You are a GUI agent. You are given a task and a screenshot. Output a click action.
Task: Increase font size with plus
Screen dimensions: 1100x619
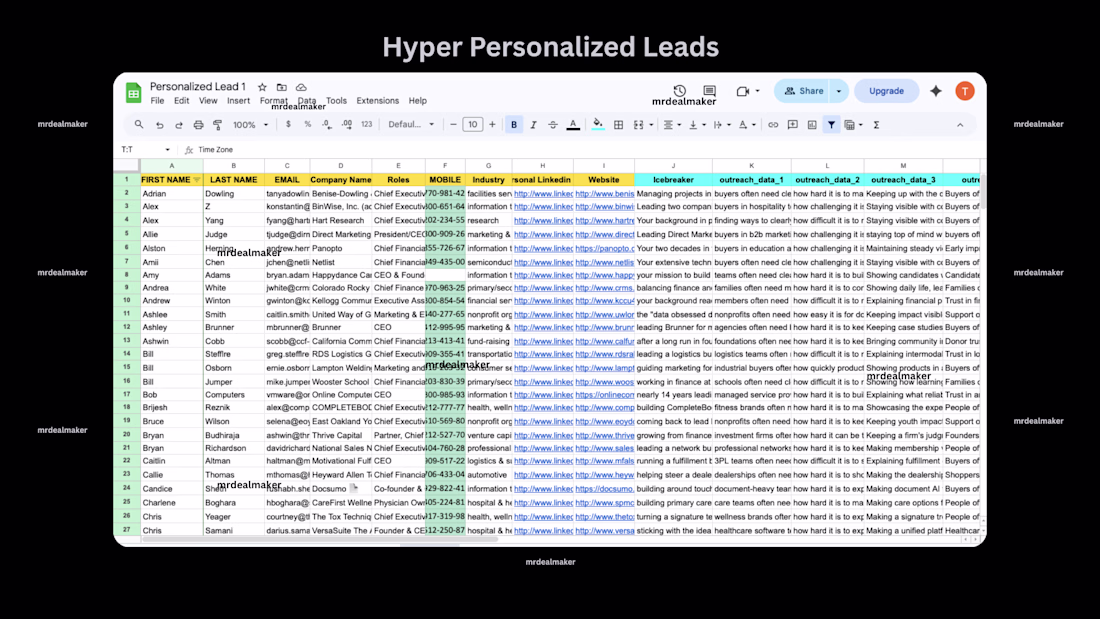(492, 125)
